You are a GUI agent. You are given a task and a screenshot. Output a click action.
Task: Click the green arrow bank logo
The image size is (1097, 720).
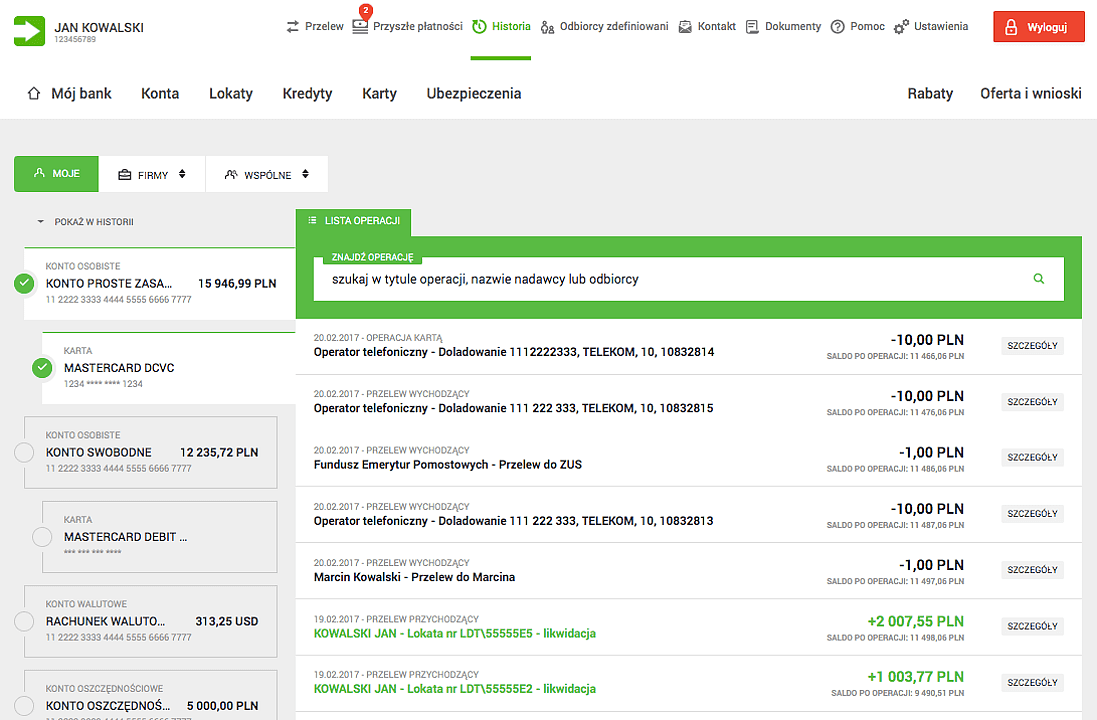coord(29,31)
